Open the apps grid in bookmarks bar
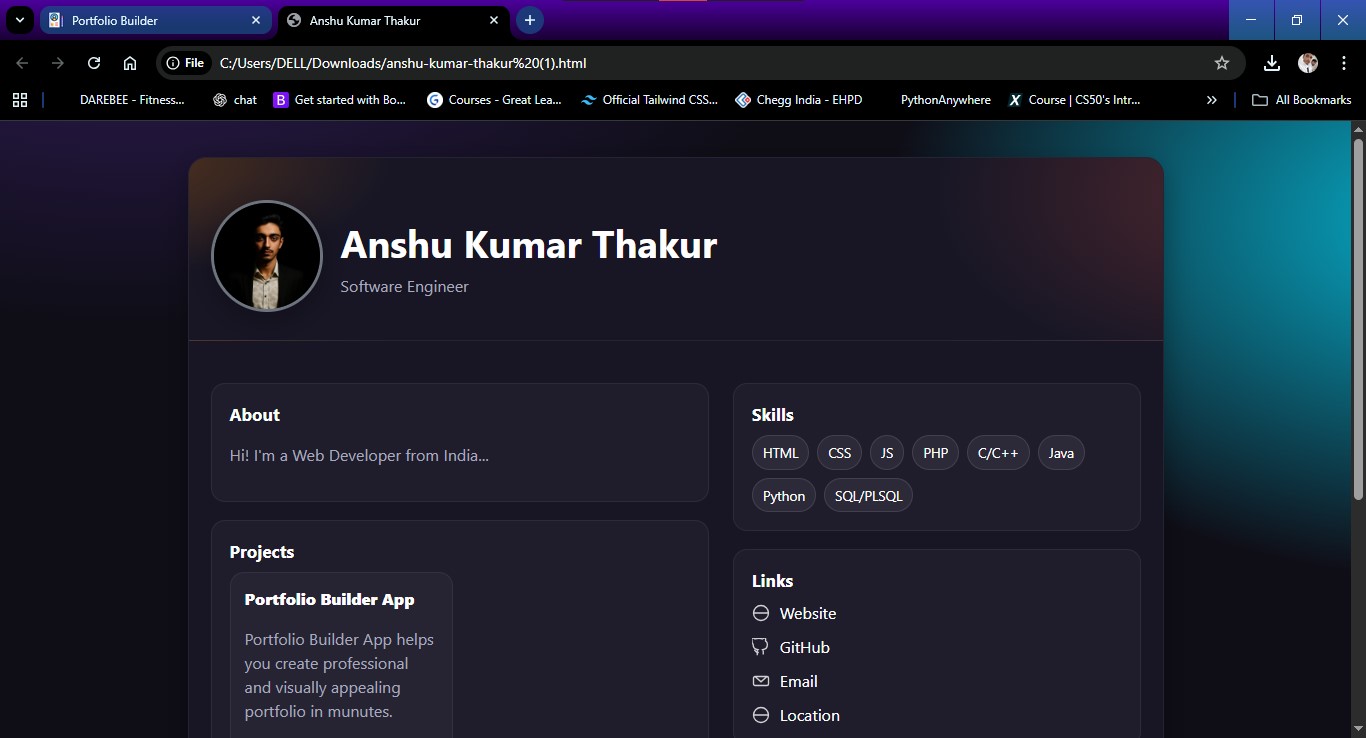The height and width of the screenshot is (738, 1366). point(20,100)
